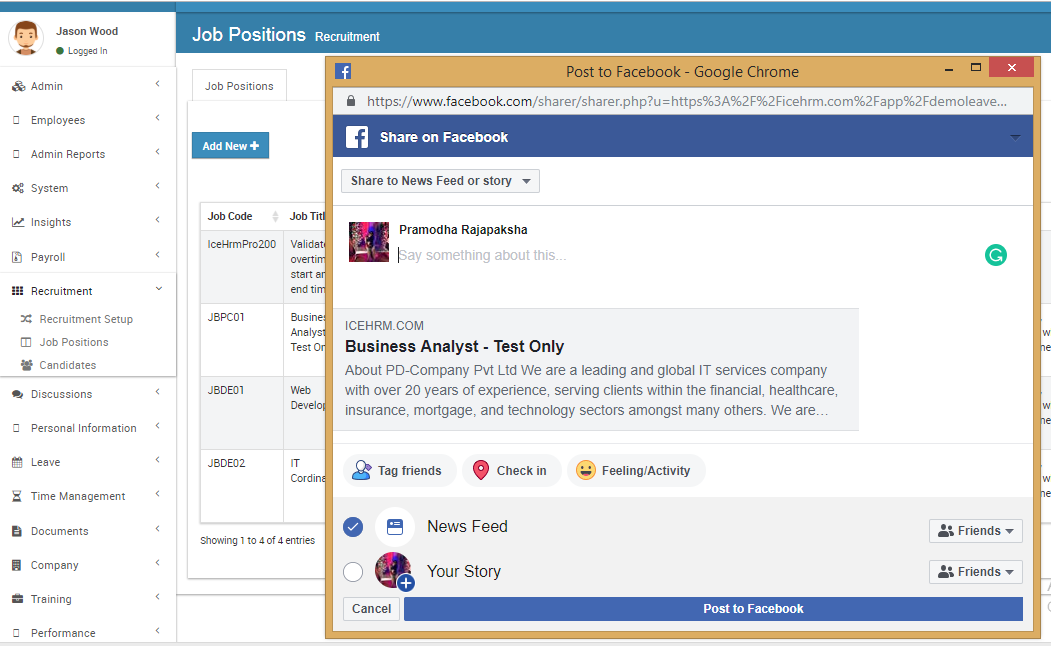The image size is (1051, 646).
Task: Expand the Leave menu chevron
Action: (158, 460)
